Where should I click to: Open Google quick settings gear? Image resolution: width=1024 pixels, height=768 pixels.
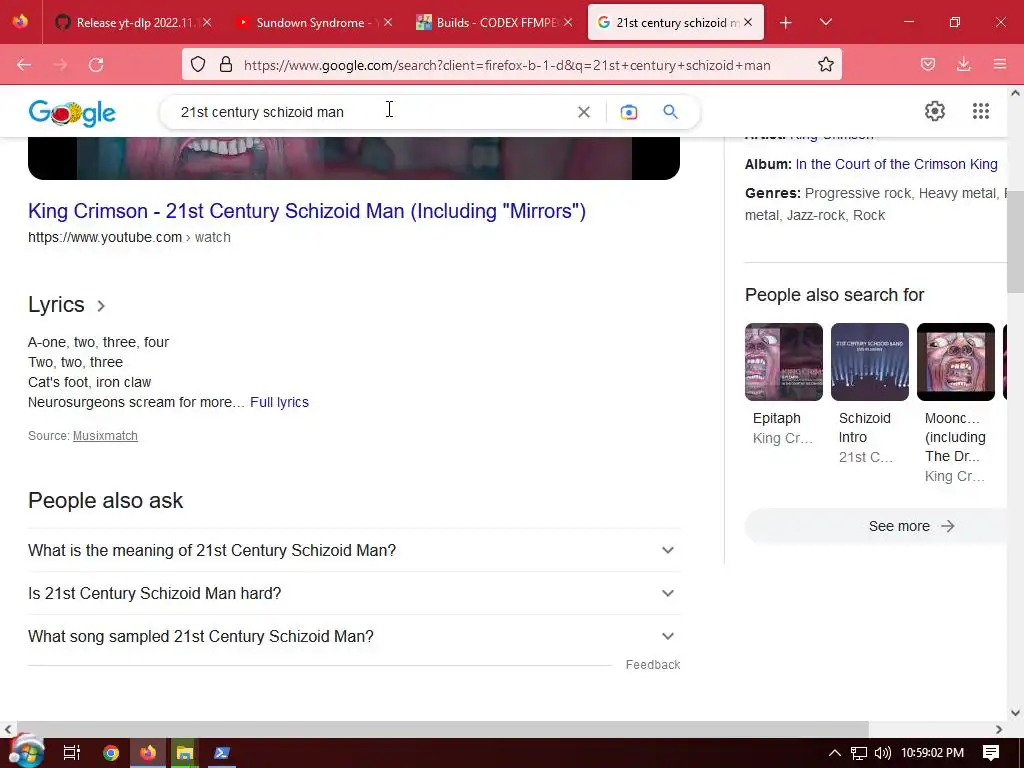[x=935, y=111]
